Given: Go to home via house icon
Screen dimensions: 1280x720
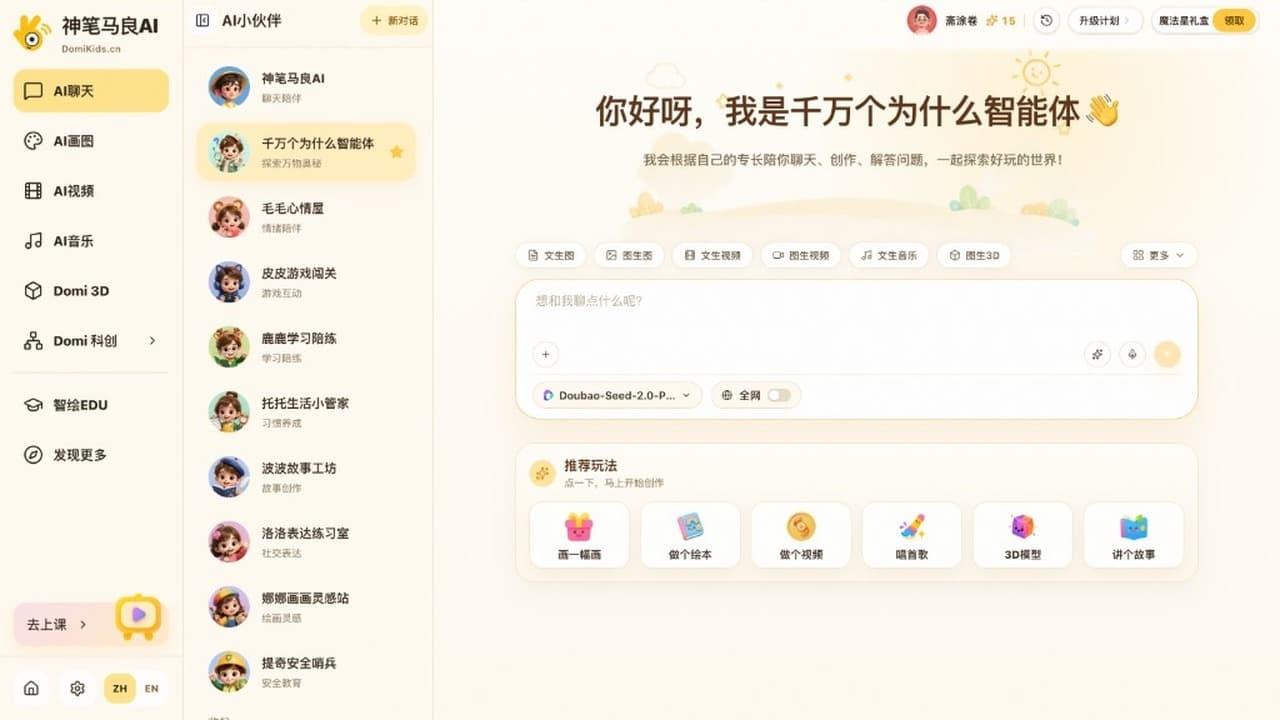Looking at the screenshot, I should click(31, 688).
